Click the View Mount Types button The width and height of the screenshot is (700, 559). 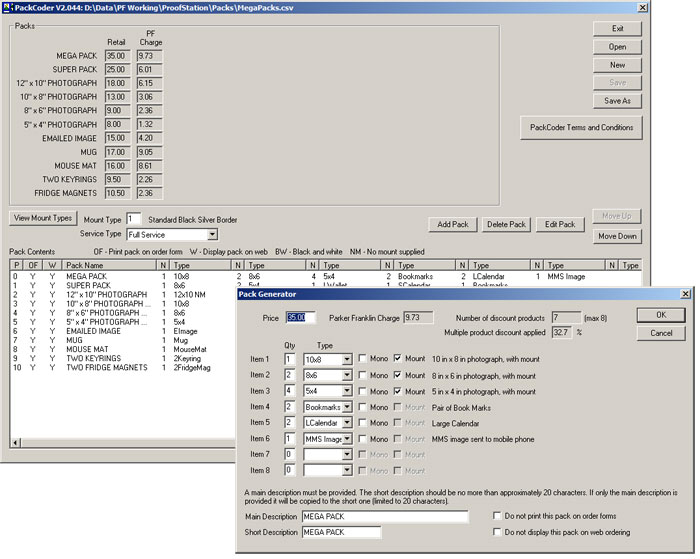coord(43,218)
